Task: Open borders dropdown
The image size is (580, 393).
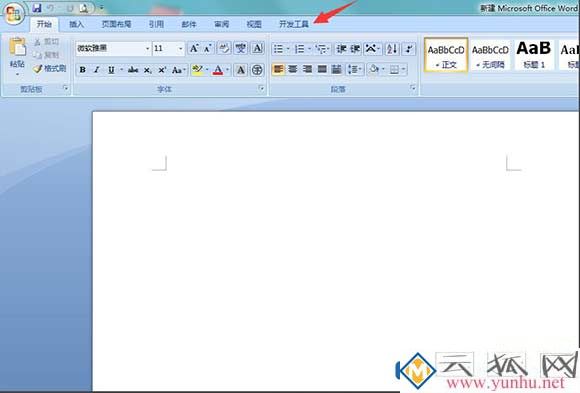Action: pos(404,69)
